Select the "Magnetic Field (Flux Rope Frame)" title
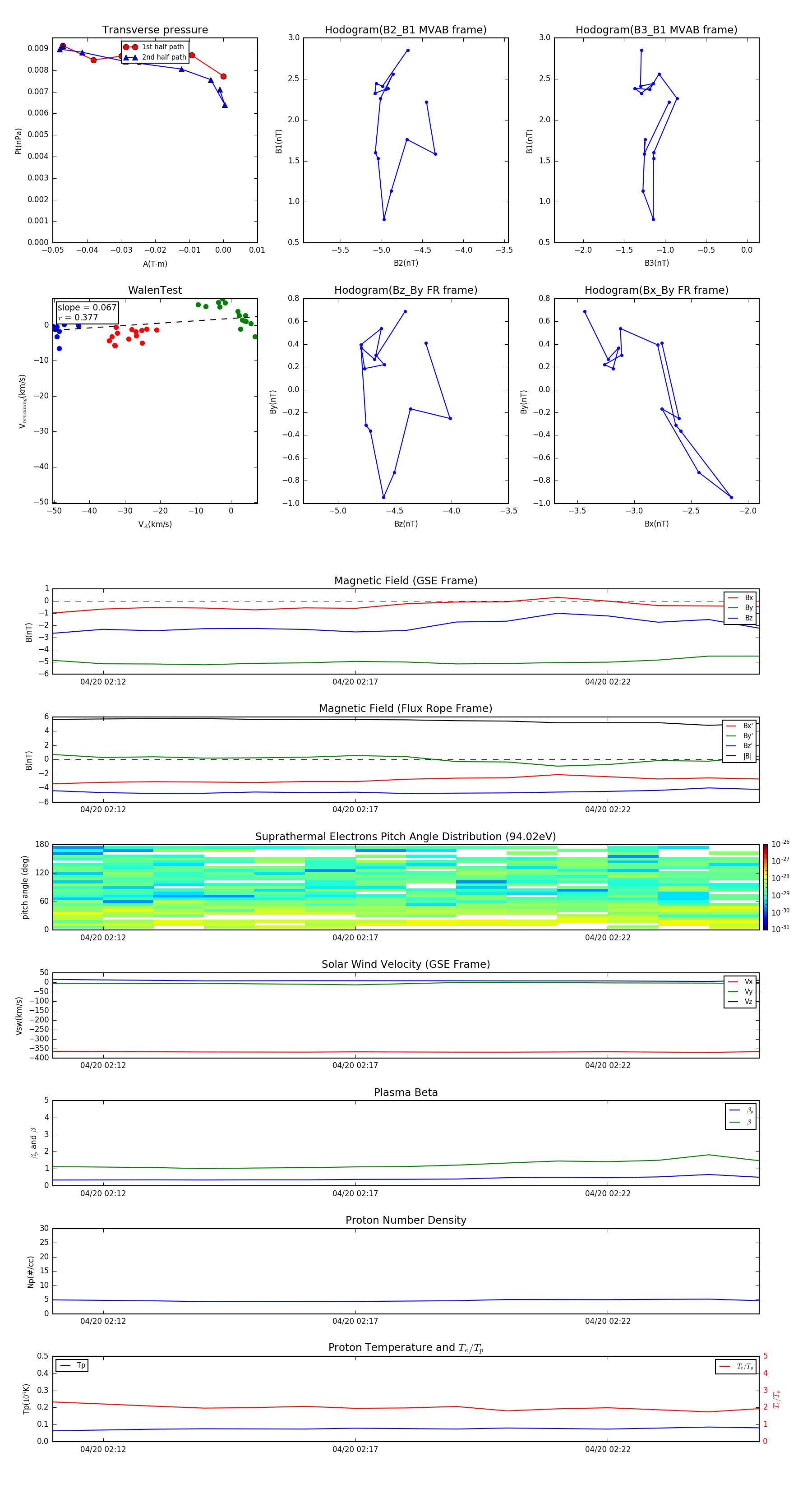This screenshot has height=1489, width=812. (406, 709)
